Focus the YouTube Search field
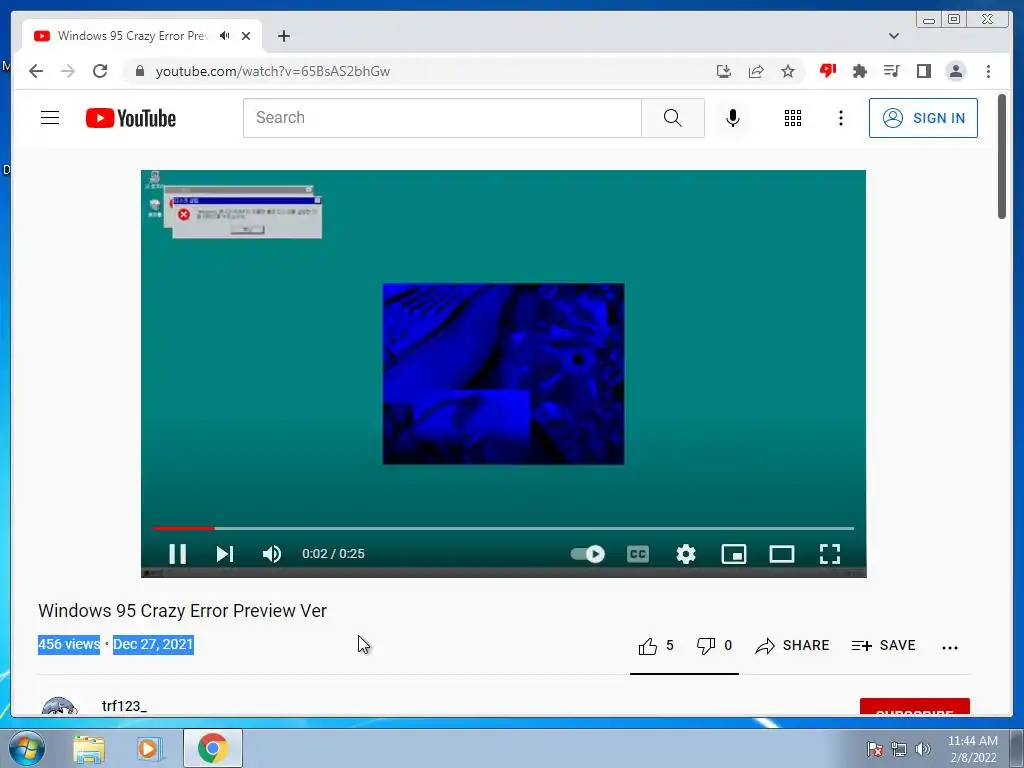Image resolution: width=1024 pixels, height=768 pixels. (x=442, y=118)
